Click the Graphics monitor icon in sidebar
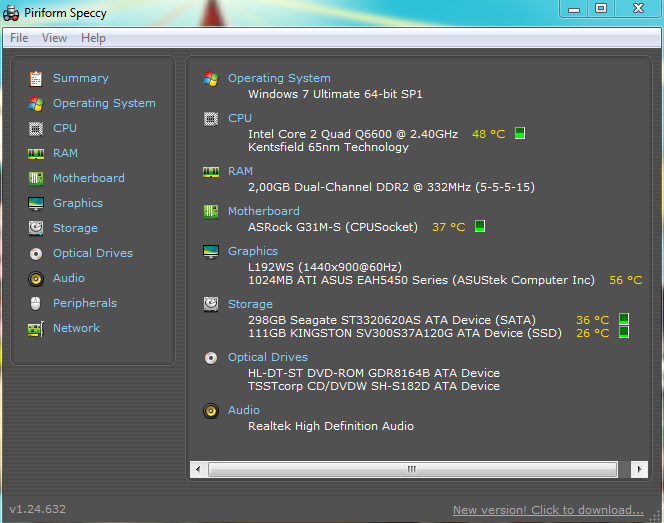 click(36, 203)
